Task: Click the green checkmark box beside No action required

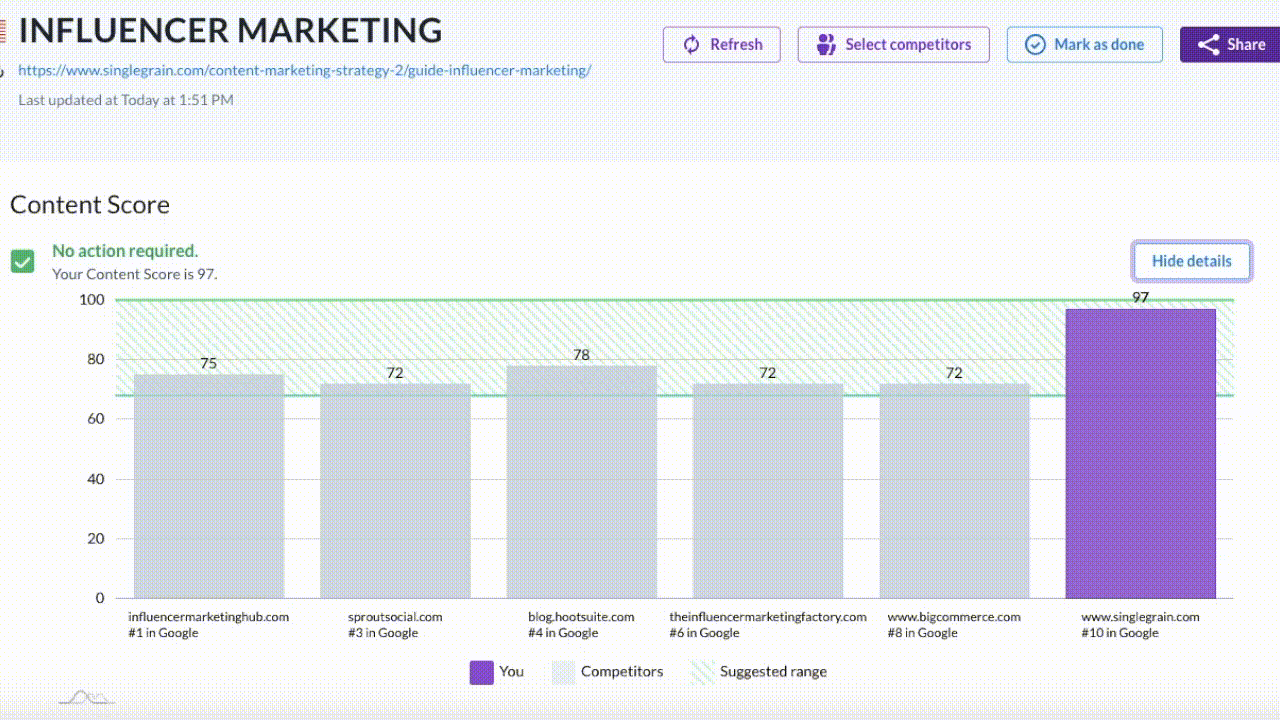Action: 22,261
